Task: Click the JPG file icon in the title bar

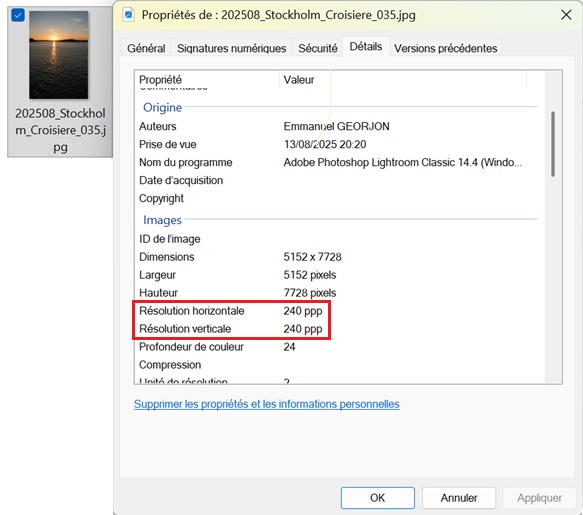Action: click(129, 15)
